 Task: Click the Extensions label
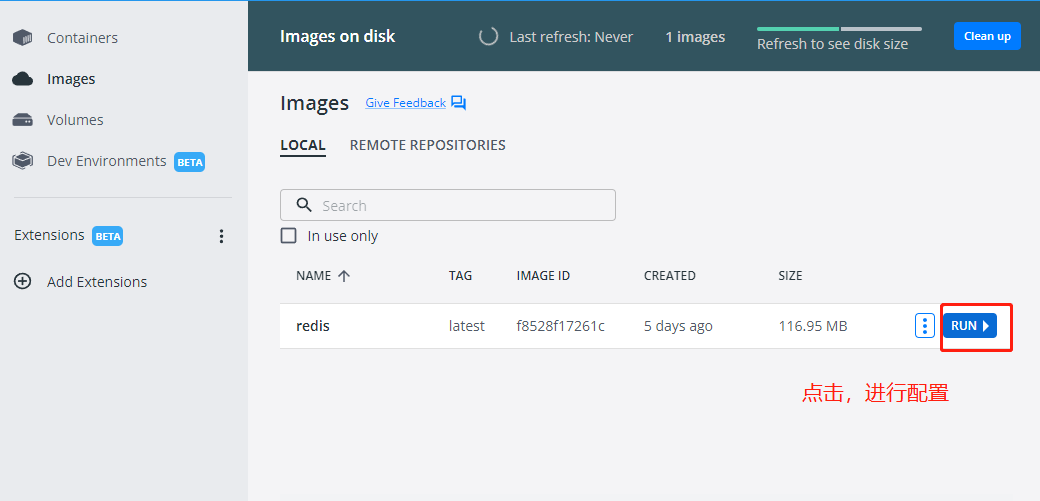(49, 236)
